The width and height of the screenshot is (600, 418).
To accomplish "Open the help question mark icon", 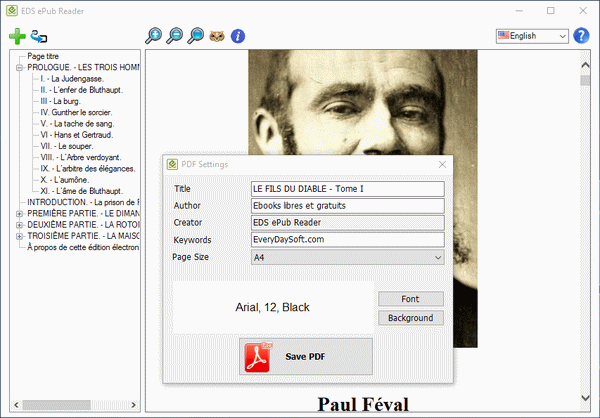I will tap(581, 36).
